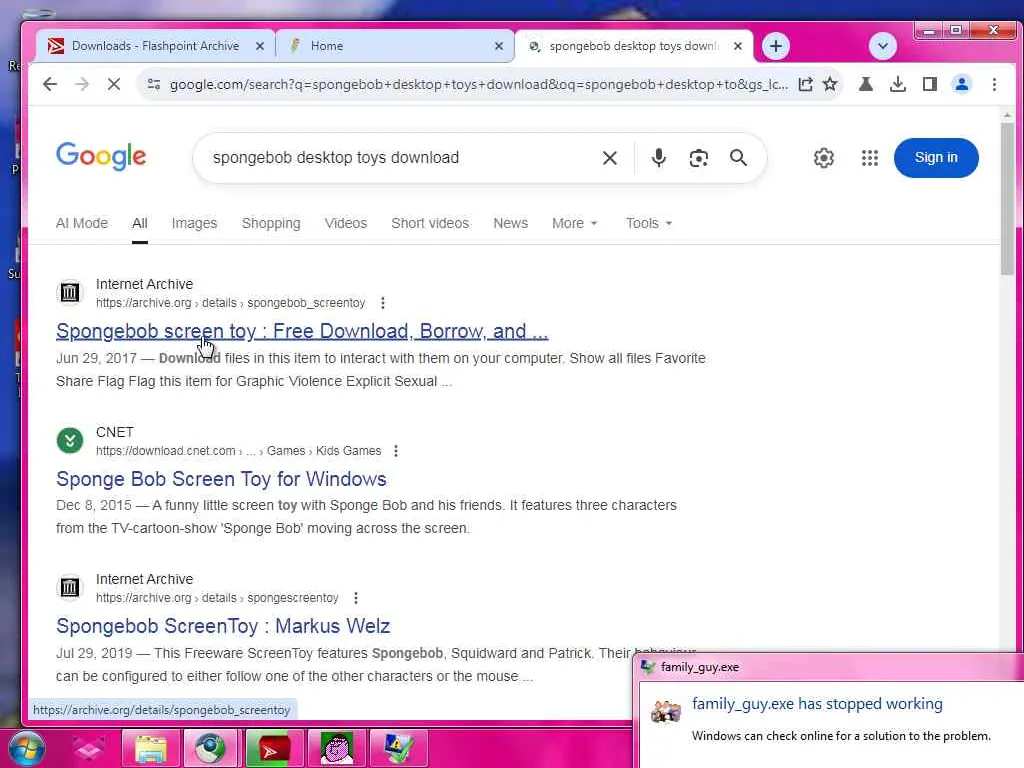Open Windows Explorer from taskbar
This screenshot has height=768, width=1024.
click(x=152, y=748)
